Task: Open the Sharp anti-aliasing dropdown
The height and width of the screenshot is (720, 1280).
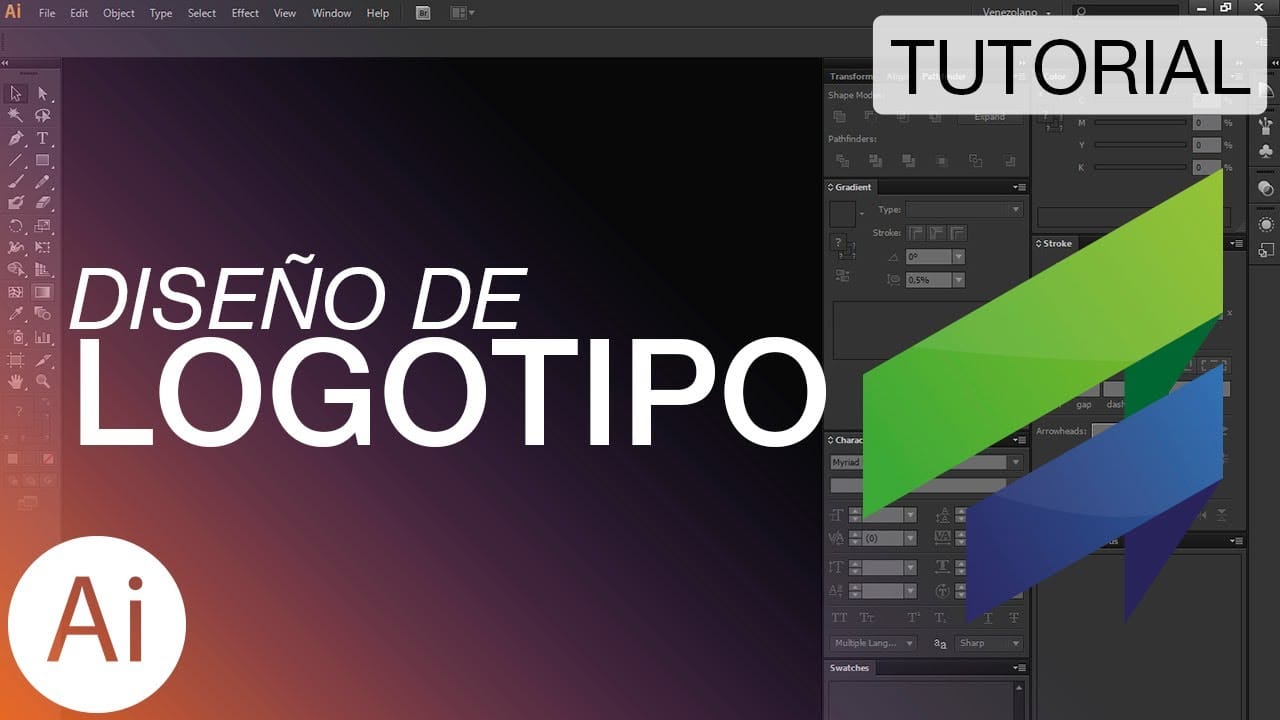Action: [989, 643]
